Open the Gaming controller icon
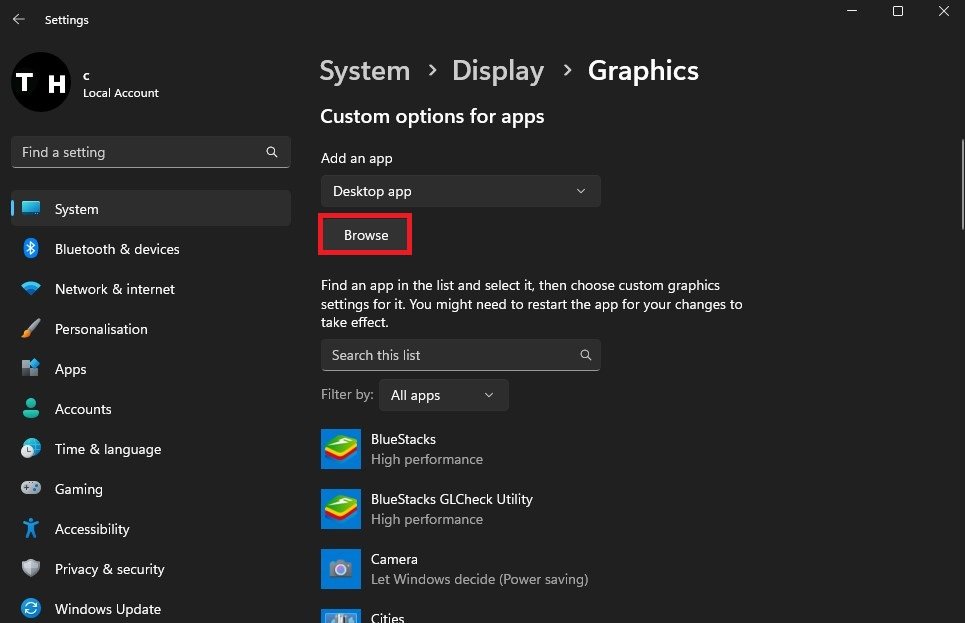 click(31, 489)
